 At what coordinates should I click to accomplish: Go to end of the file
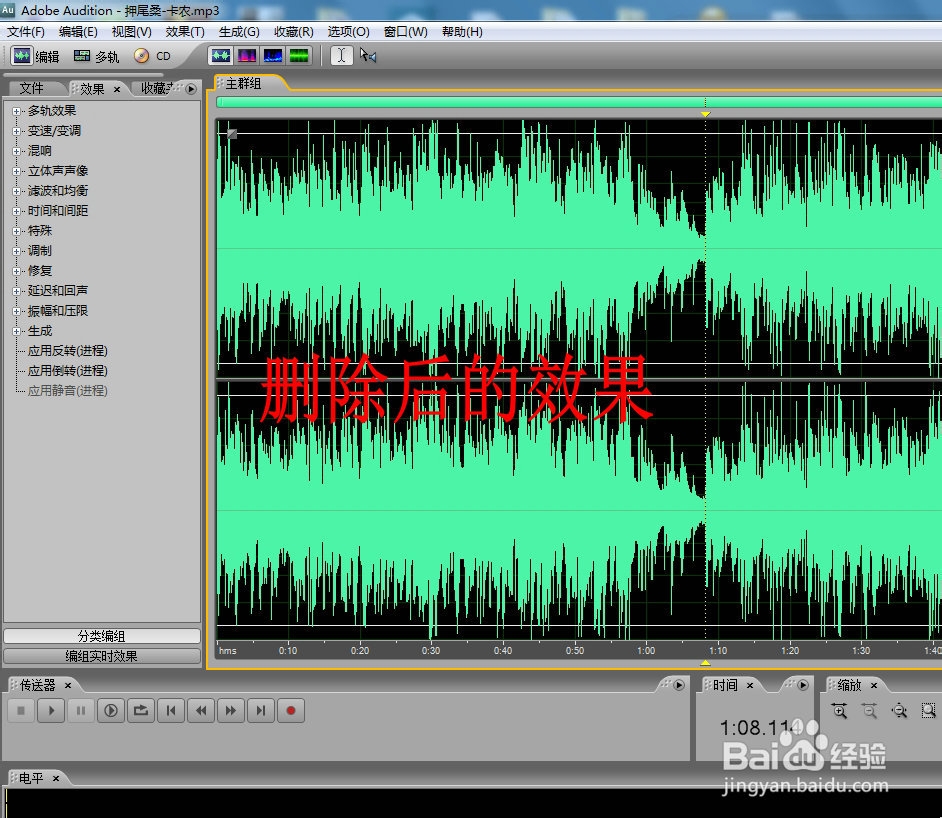tap(261, 710)
